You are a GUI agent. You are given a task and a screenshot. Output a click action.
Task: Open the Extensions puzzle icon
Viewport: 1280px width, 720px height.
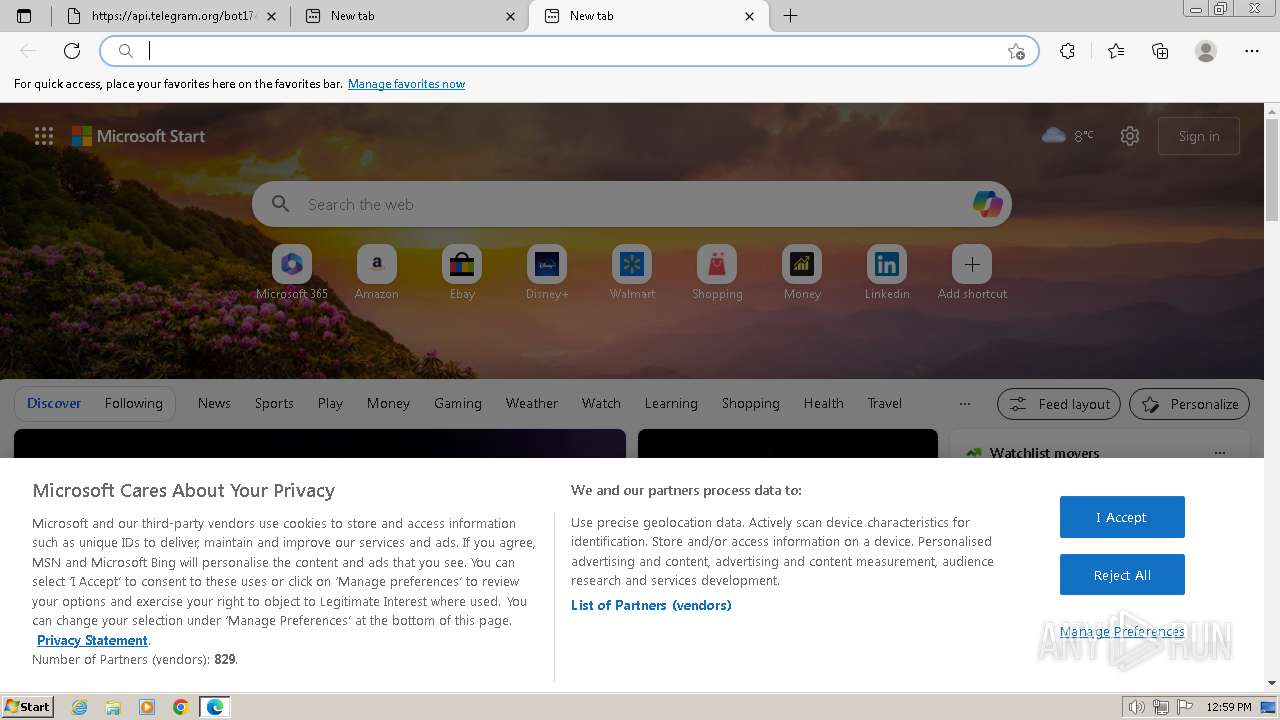click(x=1068, y=51)
